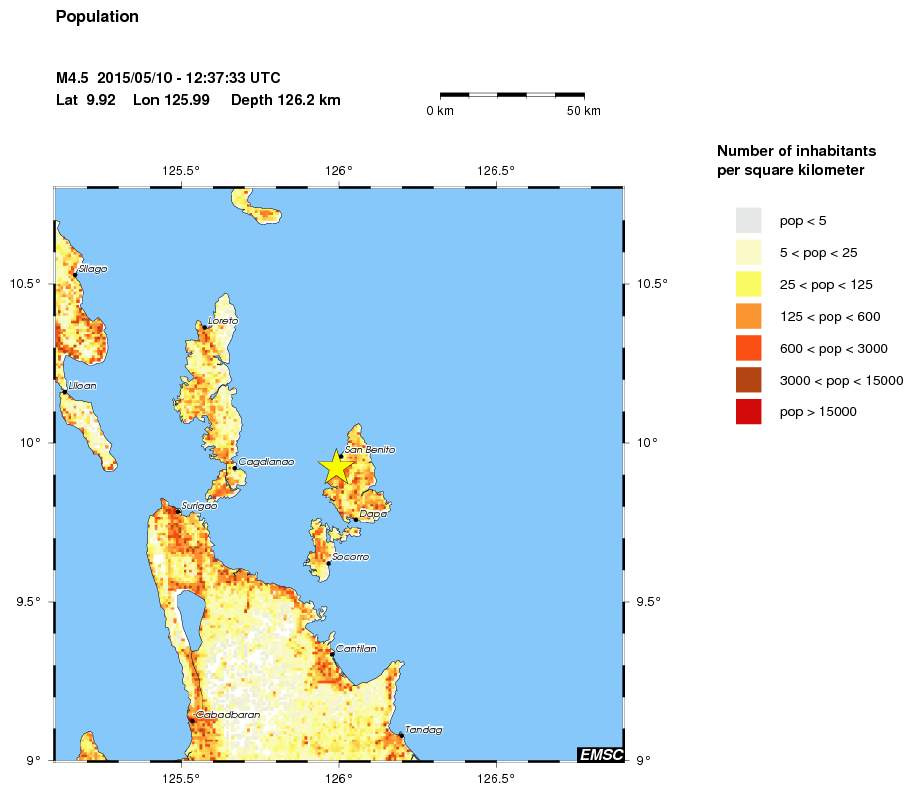Viewport: 913px width, 793px height.
Task: Click the brown '3000 < pop < 15000' swatch
Action: click(x=748, y=380)
